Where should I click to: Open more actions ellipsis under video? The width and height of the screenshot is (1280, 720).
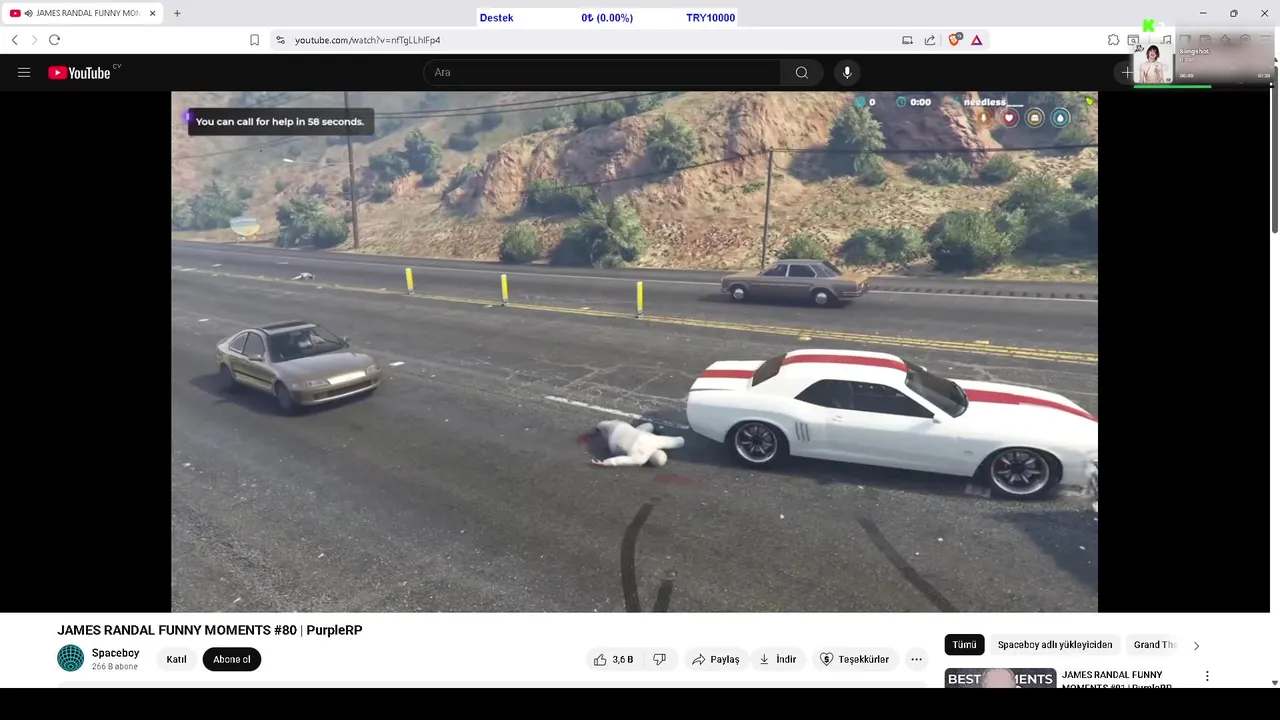(x=916, y=659)
